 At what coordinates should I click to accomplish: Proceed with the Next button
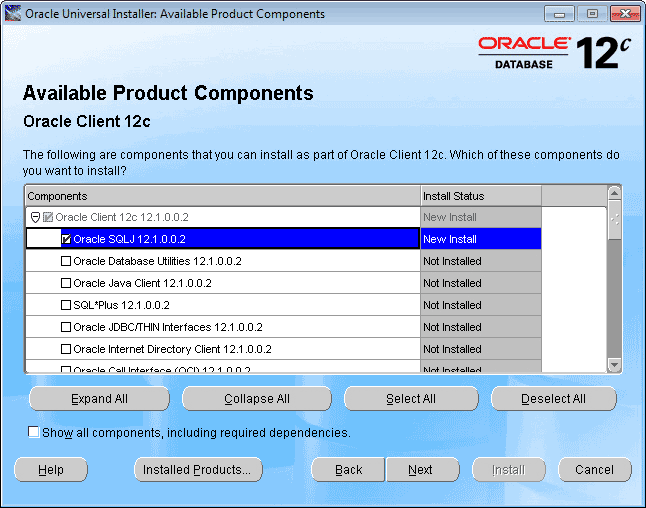point(422,469)
